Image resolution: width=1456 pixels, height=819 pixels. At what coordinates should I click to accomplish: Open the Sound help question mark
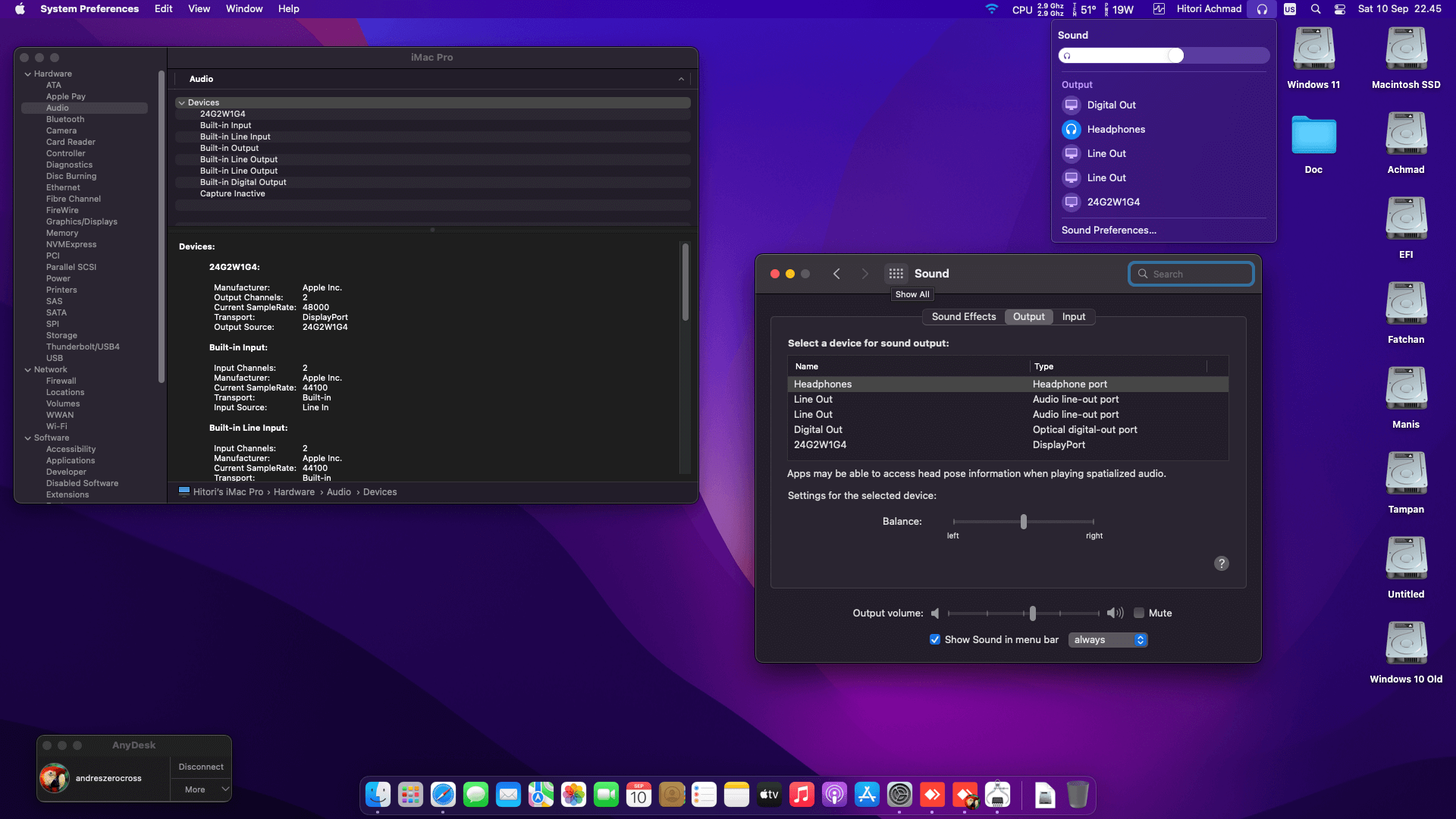(1221, 563)
